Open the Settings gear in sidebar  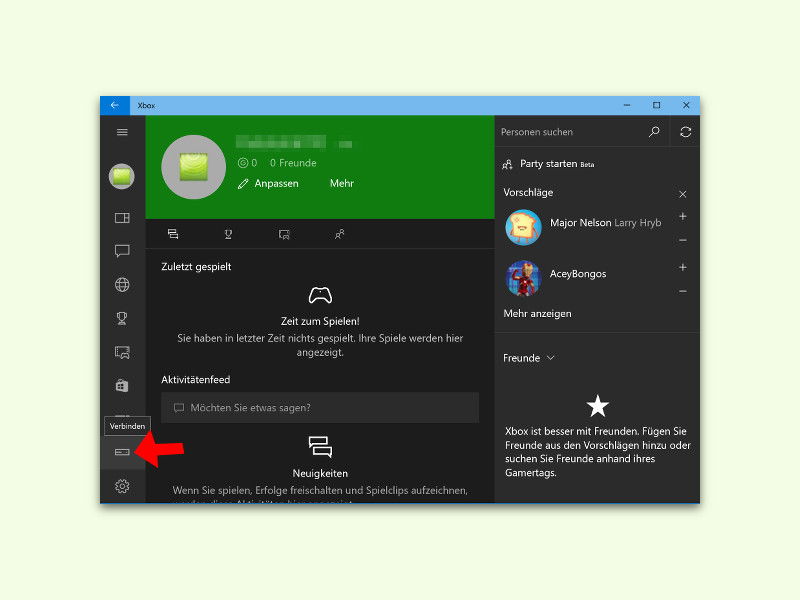coord(122,486)
